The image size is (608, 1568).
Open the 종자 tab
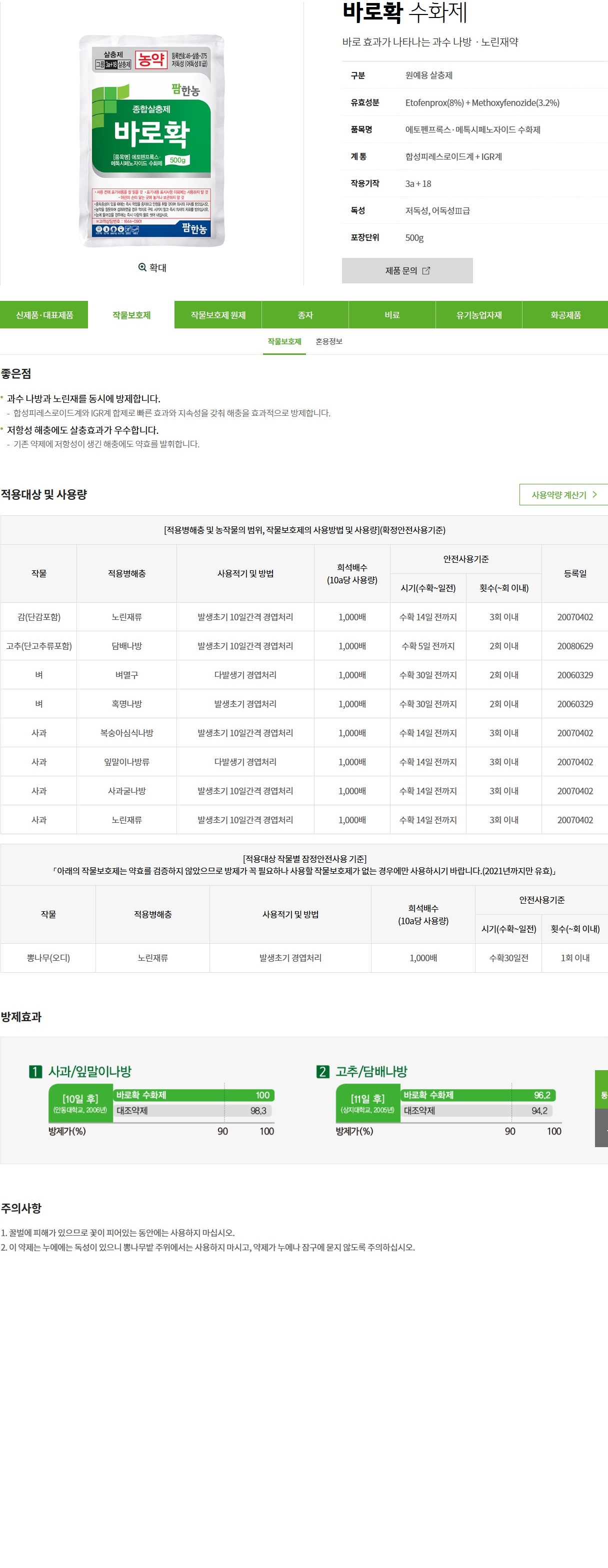pos(305,315)
